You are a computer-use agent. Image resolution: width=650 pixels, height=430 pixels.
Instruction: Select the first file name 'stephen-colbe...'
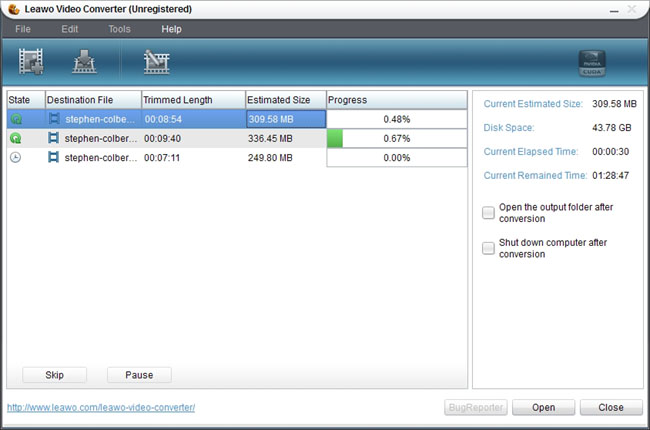100,119
